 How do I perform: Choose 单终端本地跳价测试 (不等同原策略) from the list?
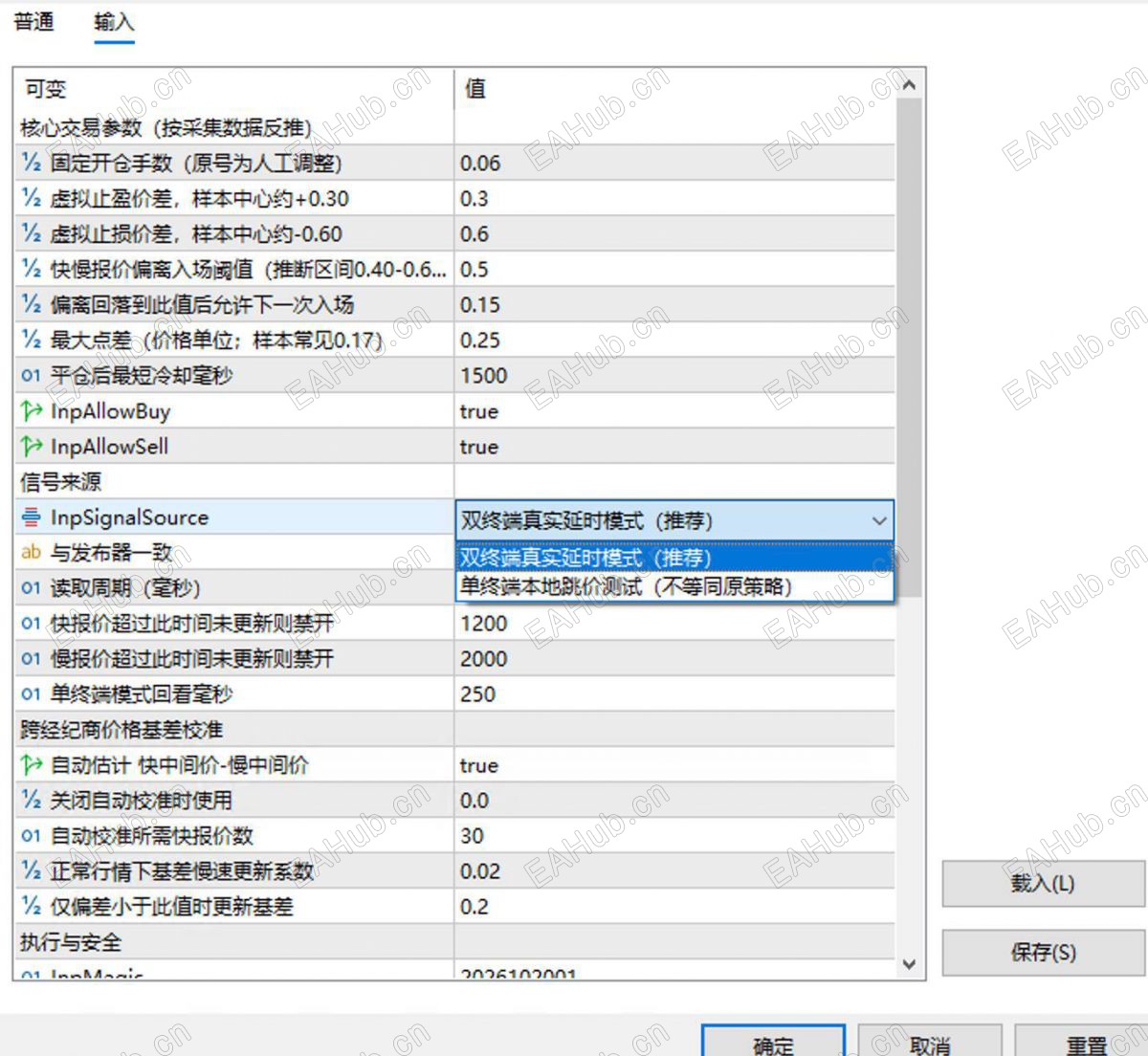674,586
